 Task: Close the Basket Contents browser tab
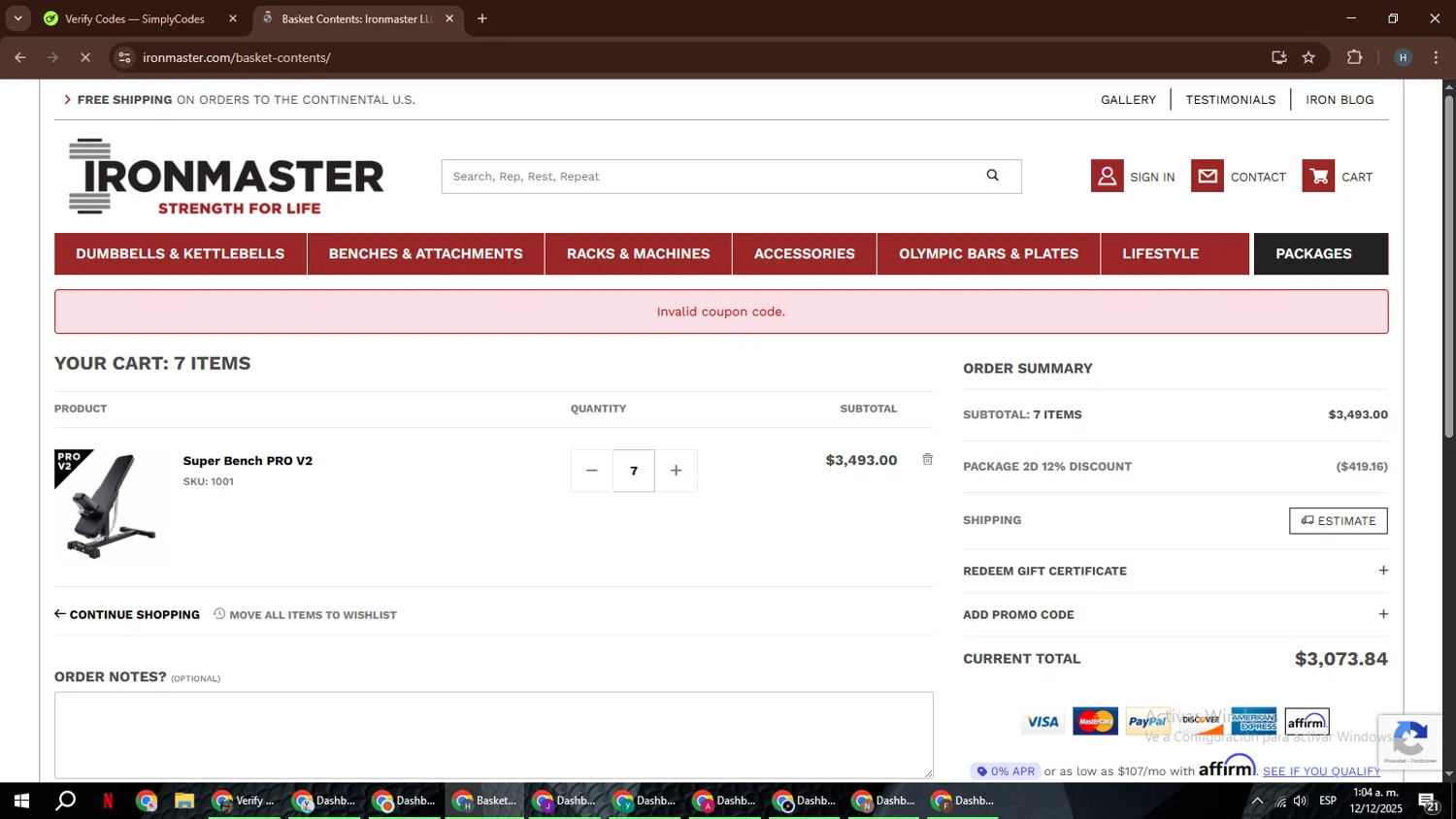point(449,18)
